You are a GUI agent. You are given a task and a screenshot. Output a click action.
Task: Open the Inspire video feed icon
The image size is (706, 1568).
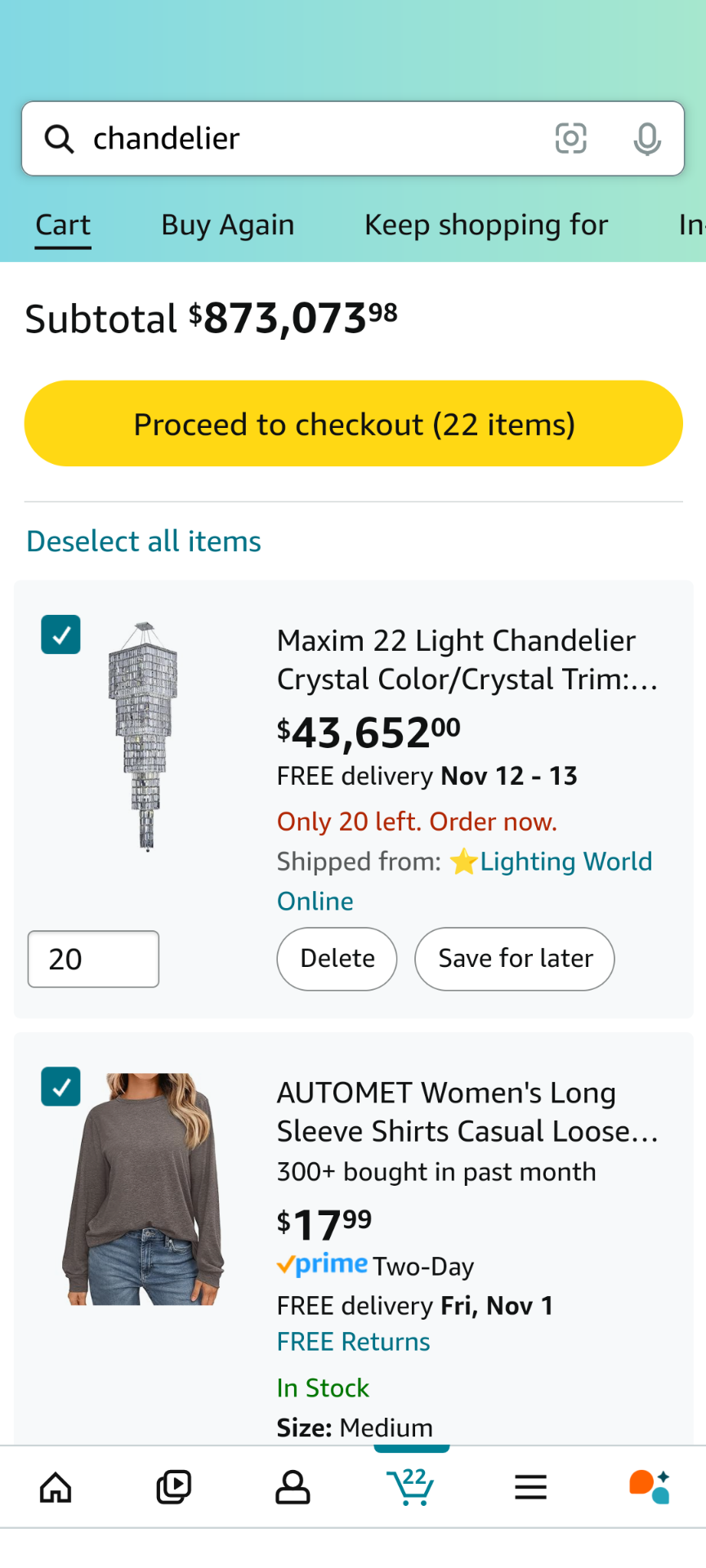174,1487
